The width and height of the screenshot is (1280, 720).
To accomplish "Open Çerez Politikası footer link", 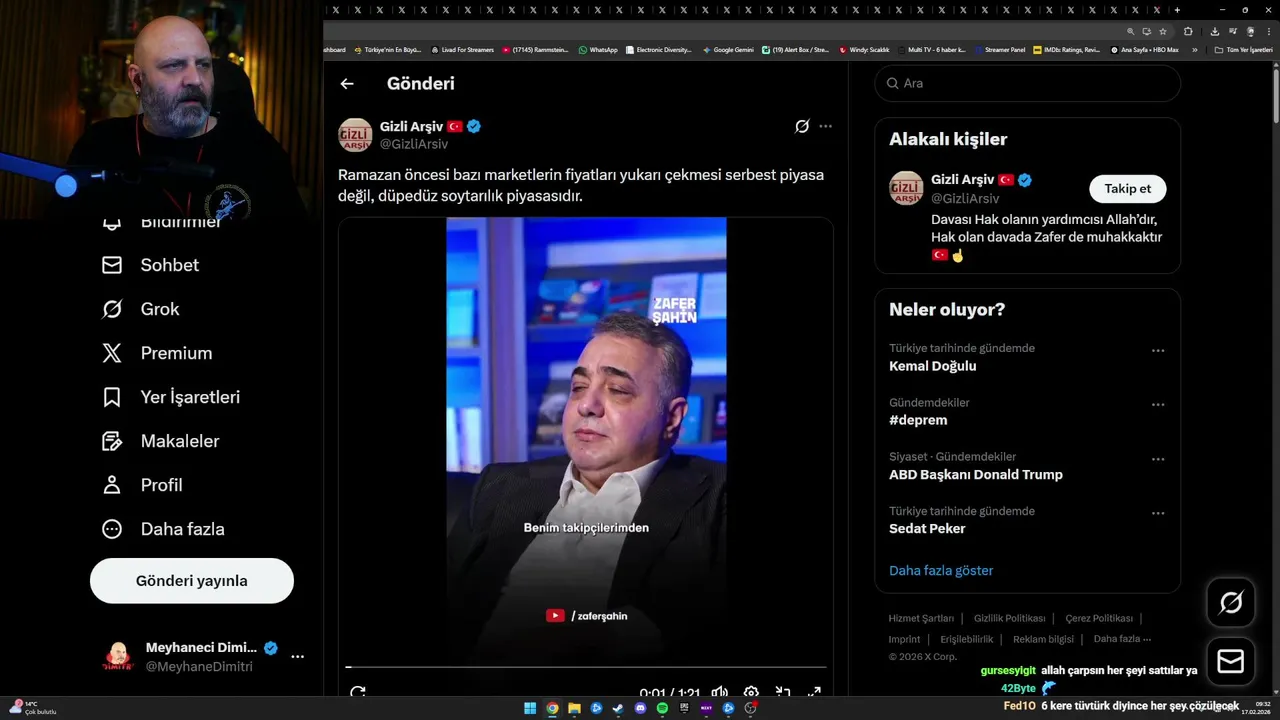I will pyautogui.click(x=1099, y=618).
